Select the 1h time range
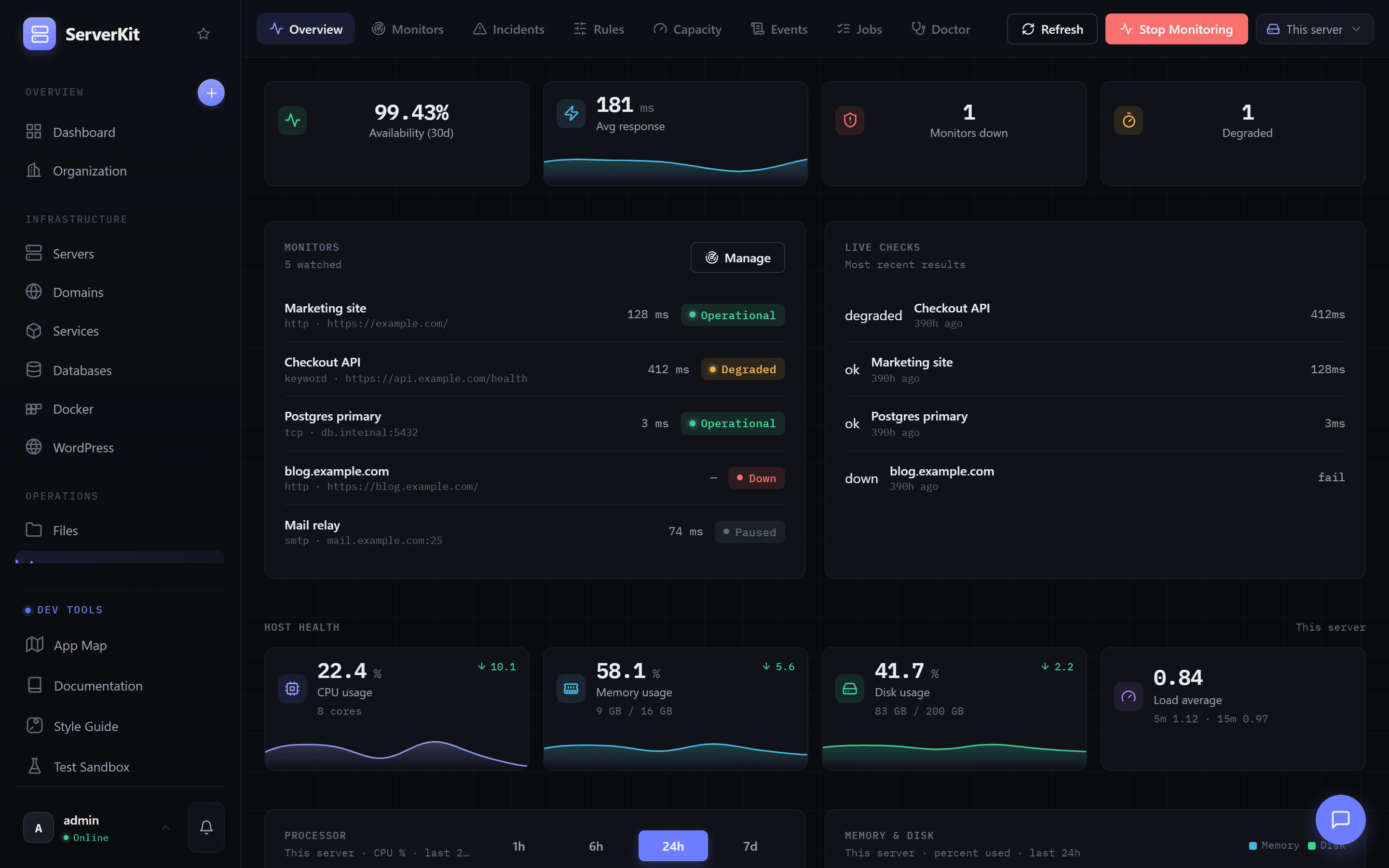The height and width of the screenshot is (868, 1389). point(519,846)
